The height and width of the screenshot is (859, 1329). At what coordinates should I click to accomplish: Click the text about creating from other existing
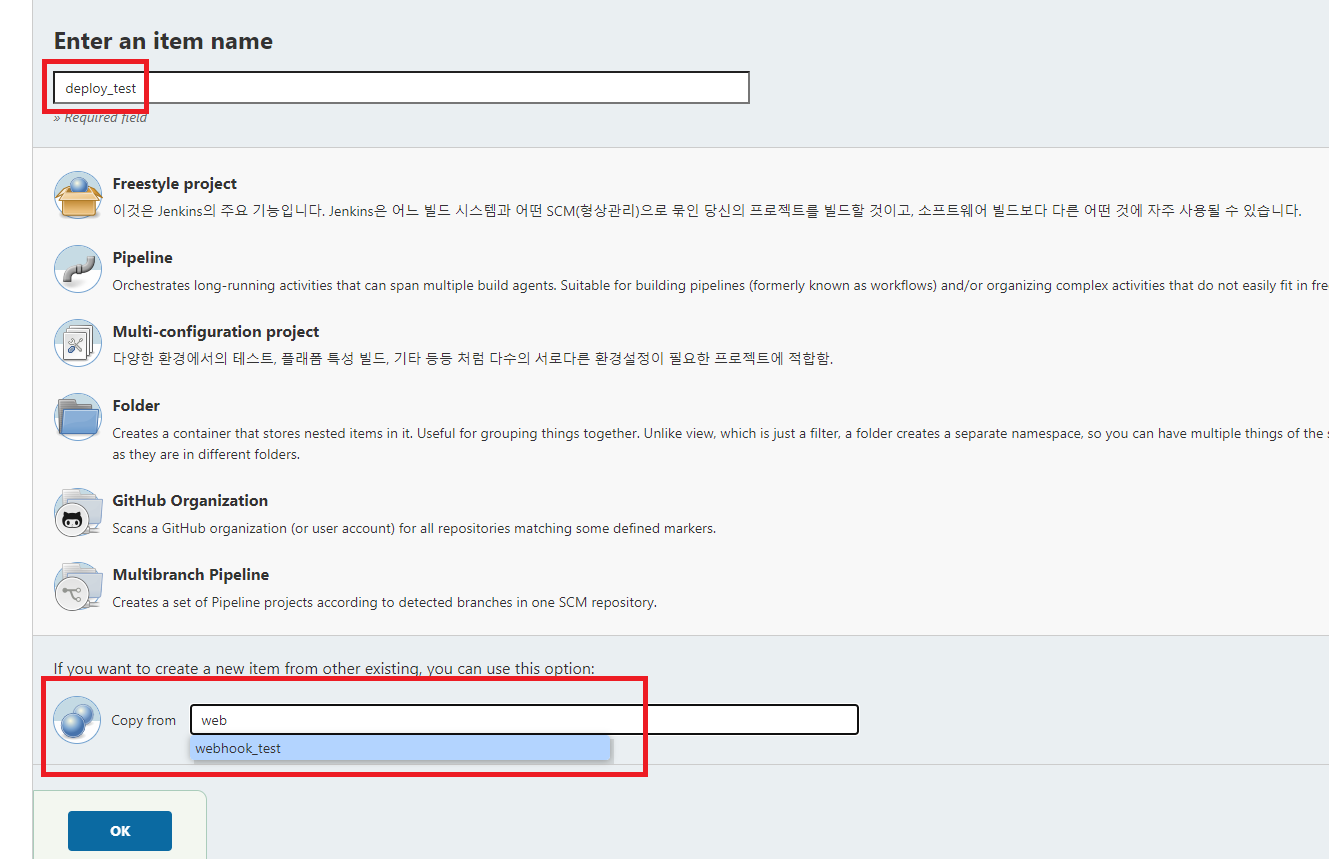pos(324,667)
